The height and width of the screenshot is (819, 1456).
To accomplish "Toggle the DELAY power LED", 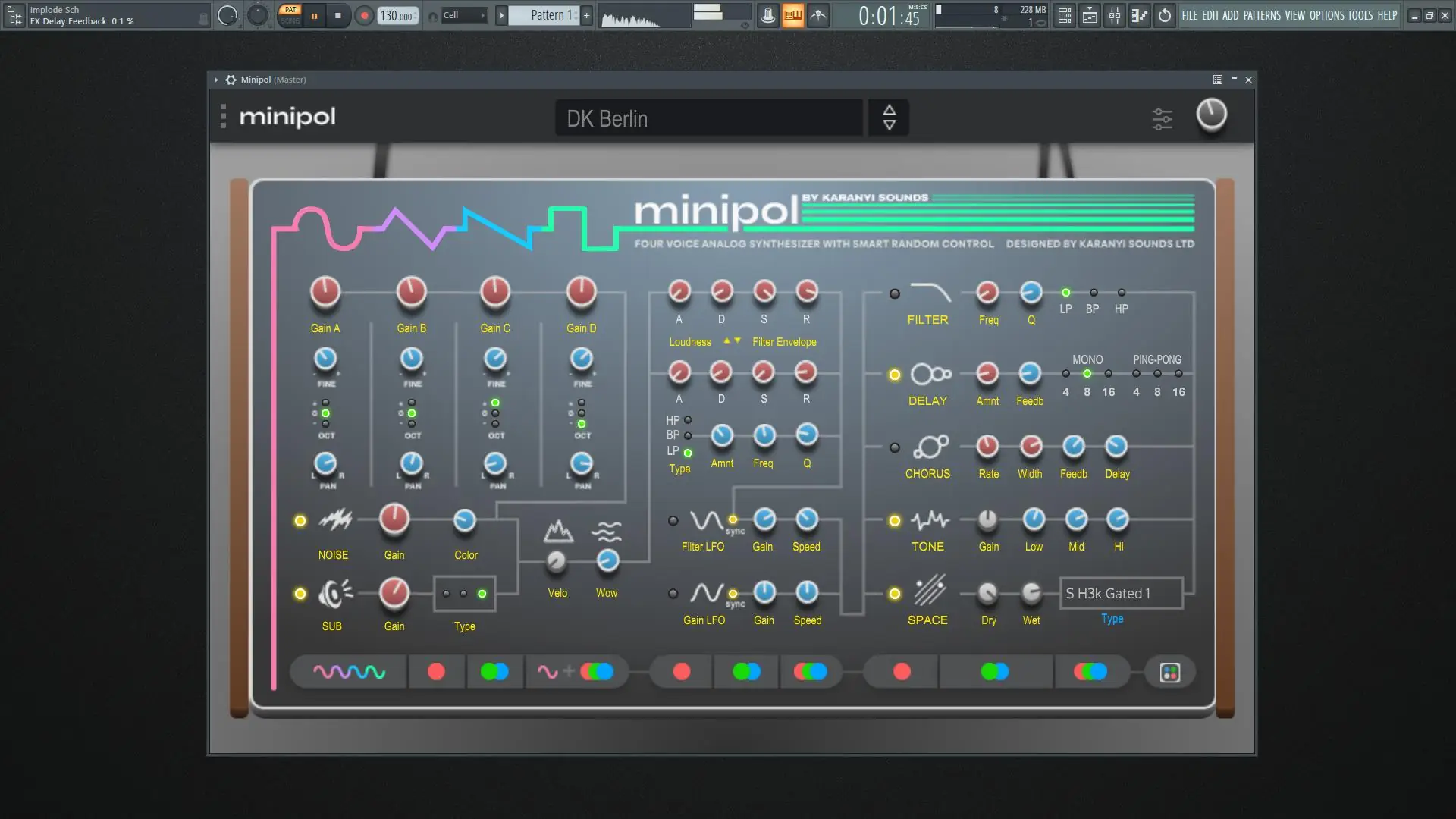I will click(x=895, y=375).
